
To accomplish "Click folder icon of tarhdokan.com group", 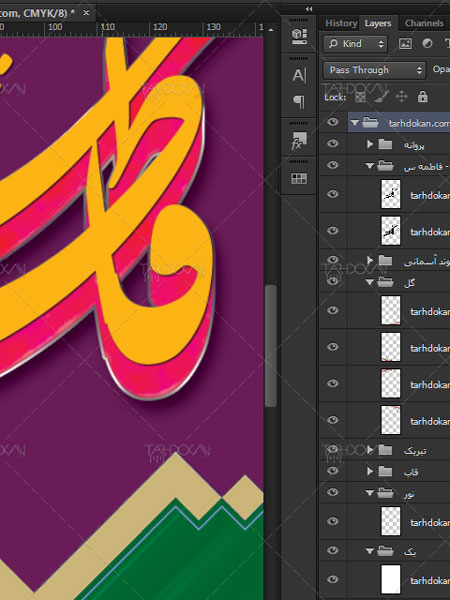I will [370, 122].
